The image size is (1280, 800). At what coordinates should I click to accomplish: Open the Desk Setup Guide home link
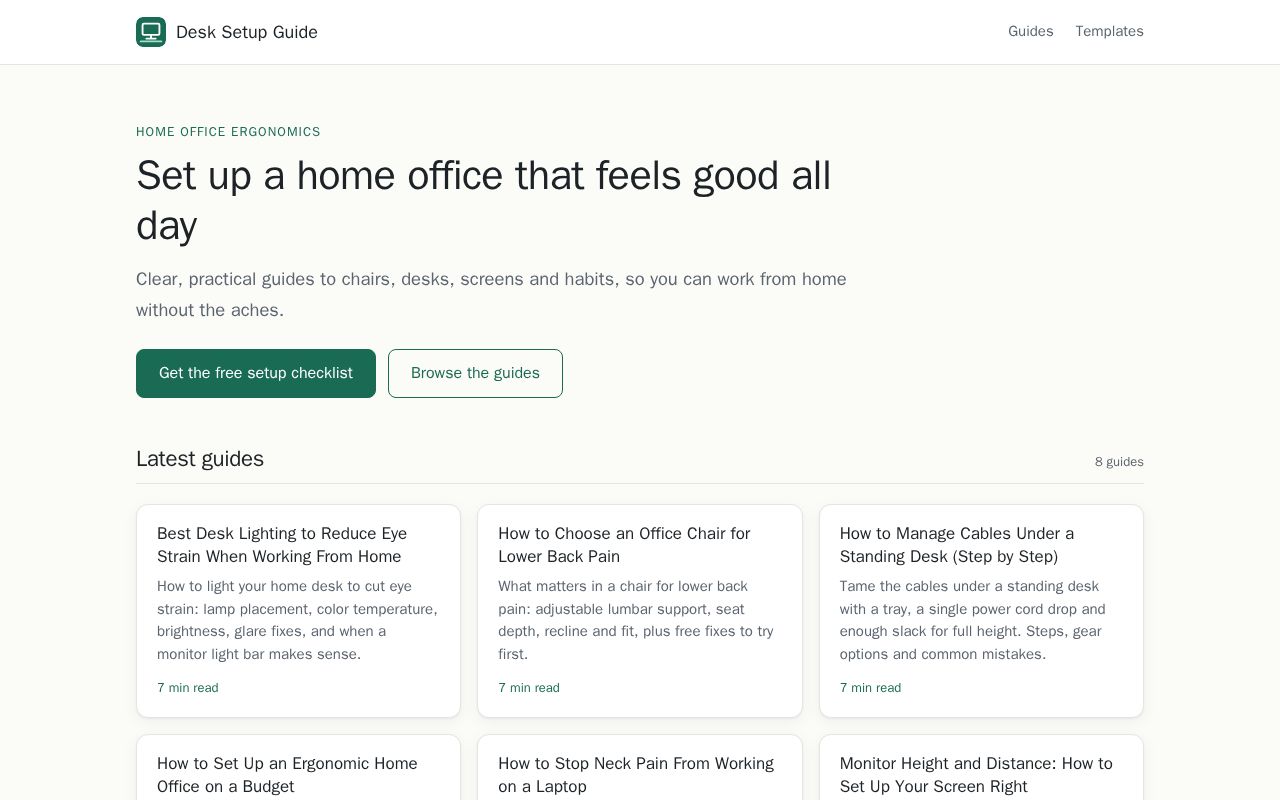click(227, 32)
